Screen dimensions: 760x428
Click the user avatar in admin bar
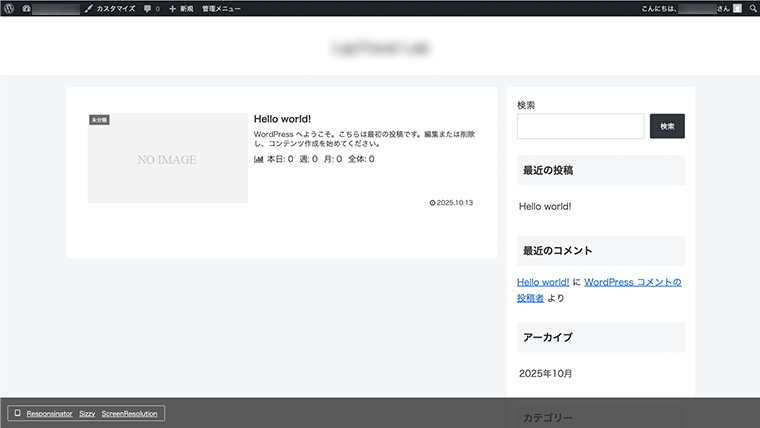[737, 8]
